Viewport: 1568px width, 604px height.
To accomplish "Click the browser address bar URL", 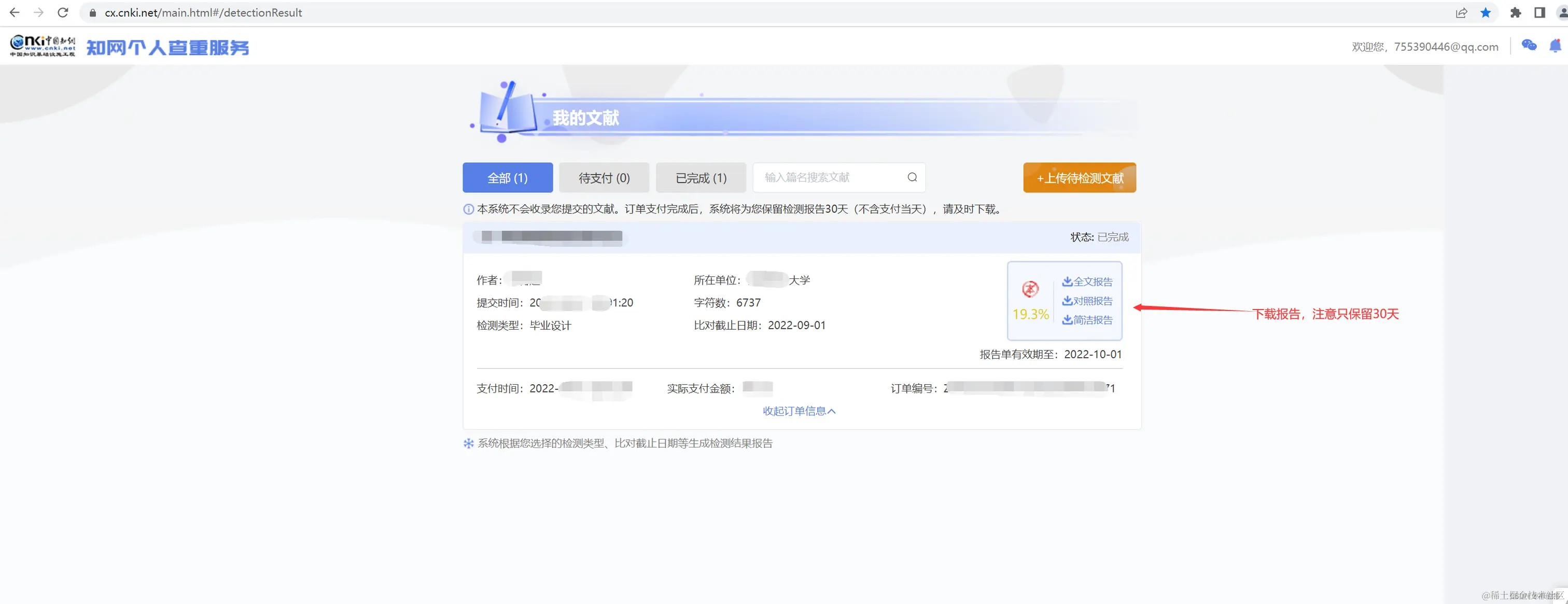I will coord(203,13).
